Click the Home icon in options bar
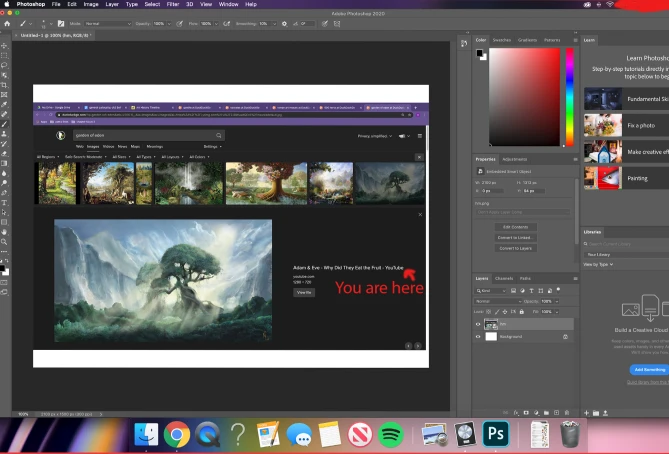The width and height of the screenshot is (669, 454). 7,24
